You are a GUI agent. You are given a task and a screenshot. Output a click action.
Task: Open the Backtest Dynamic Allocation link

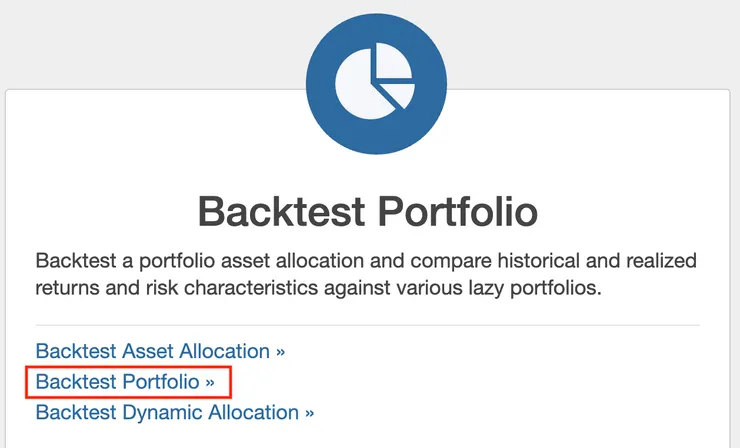[x=167, y=412]
